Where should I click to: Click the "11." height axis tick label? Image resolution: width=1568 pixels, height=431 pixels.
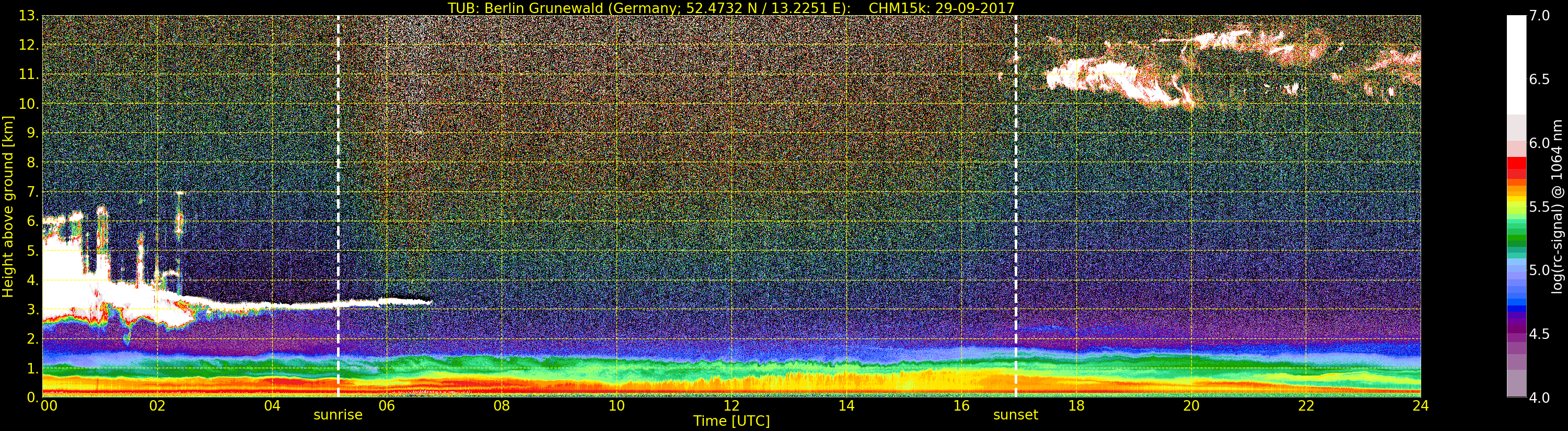pyautogui.click(x=29, y=75)
